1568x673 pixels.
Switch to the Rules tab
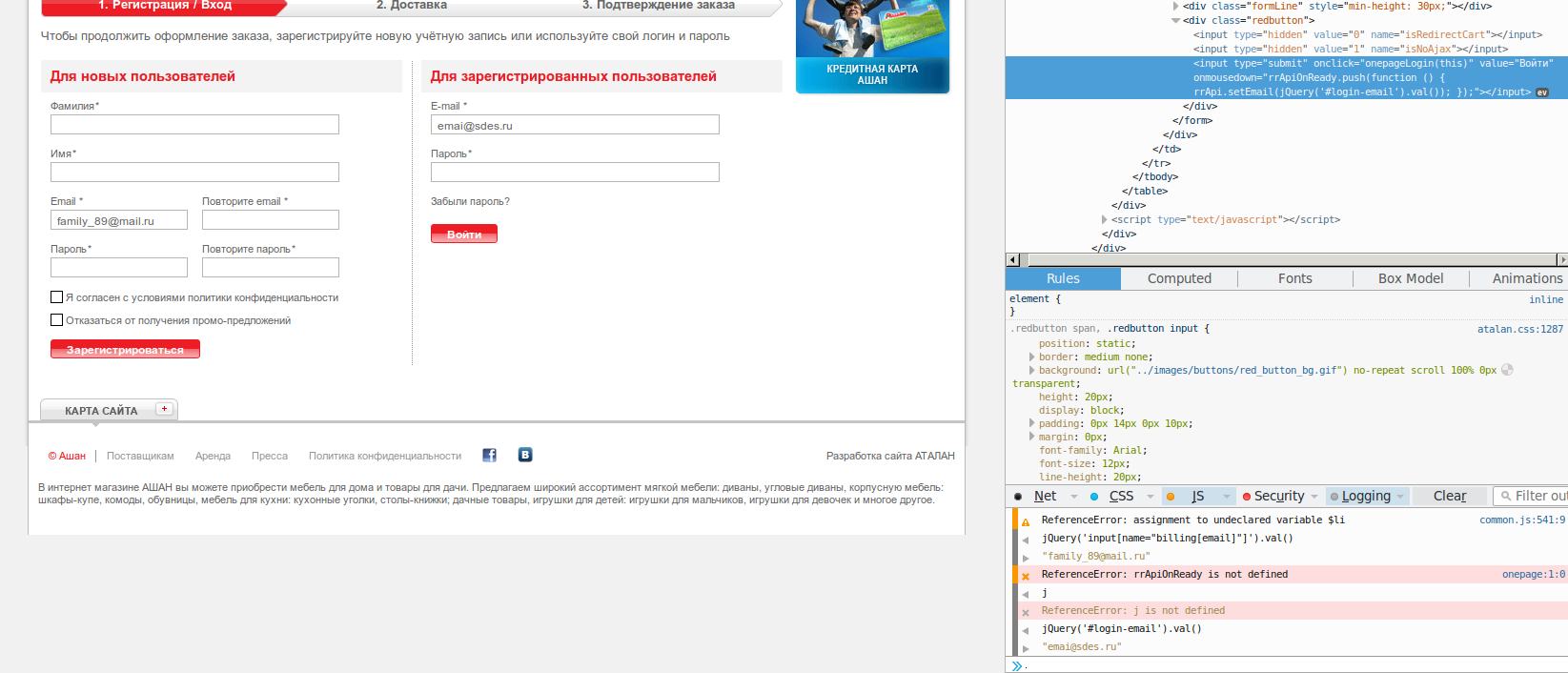point(1063,278)
